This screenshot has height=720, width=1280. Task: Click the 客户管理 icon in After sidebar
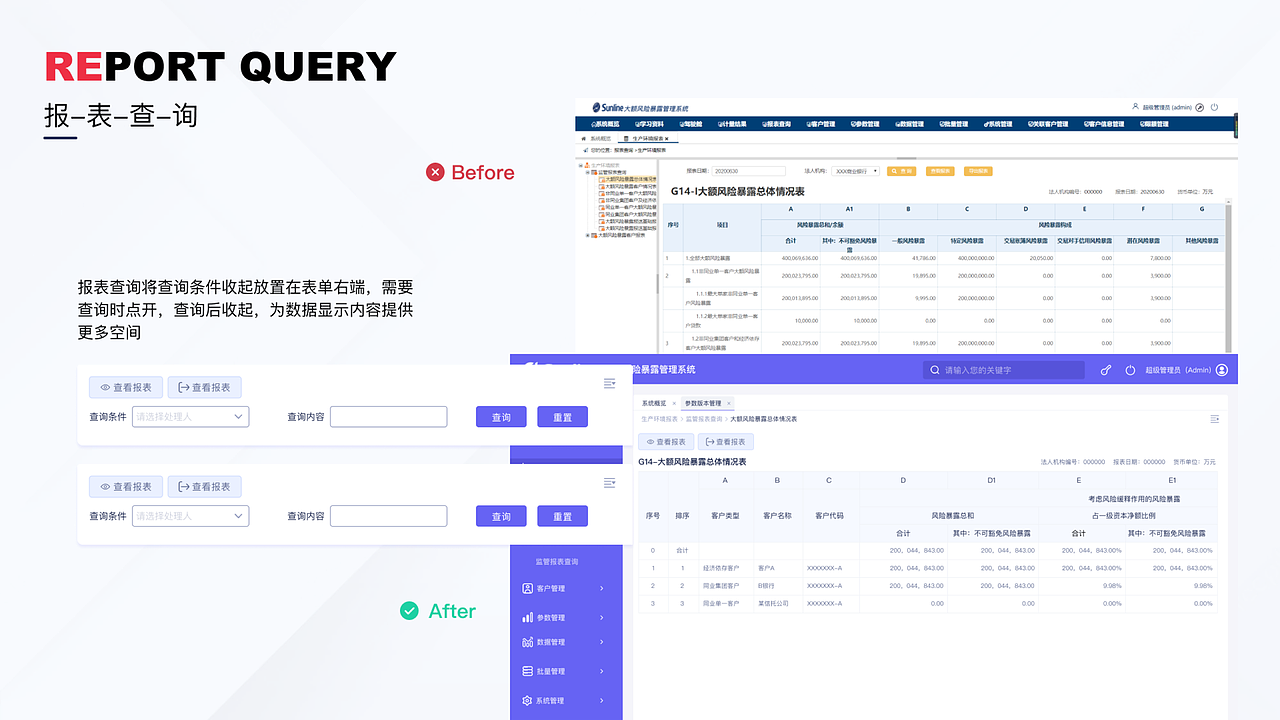pos(528,589)
